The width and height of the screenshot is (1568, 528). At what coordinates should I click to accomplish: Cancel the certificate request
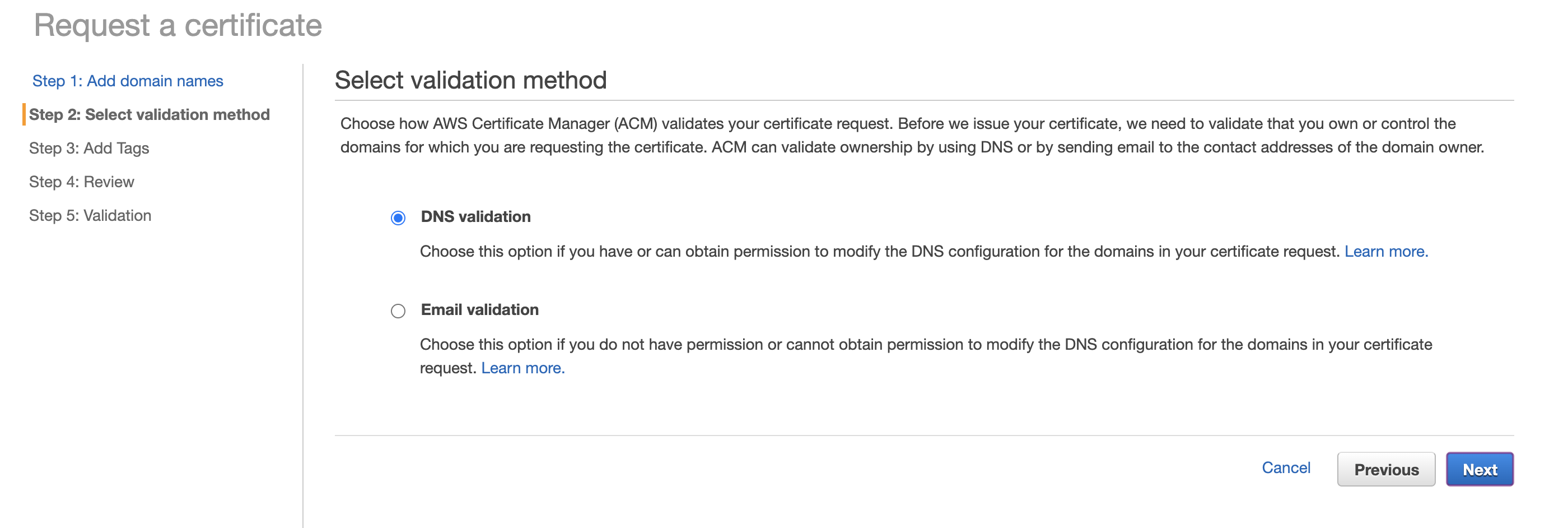pyautogui.click(x=1286, y=467)
